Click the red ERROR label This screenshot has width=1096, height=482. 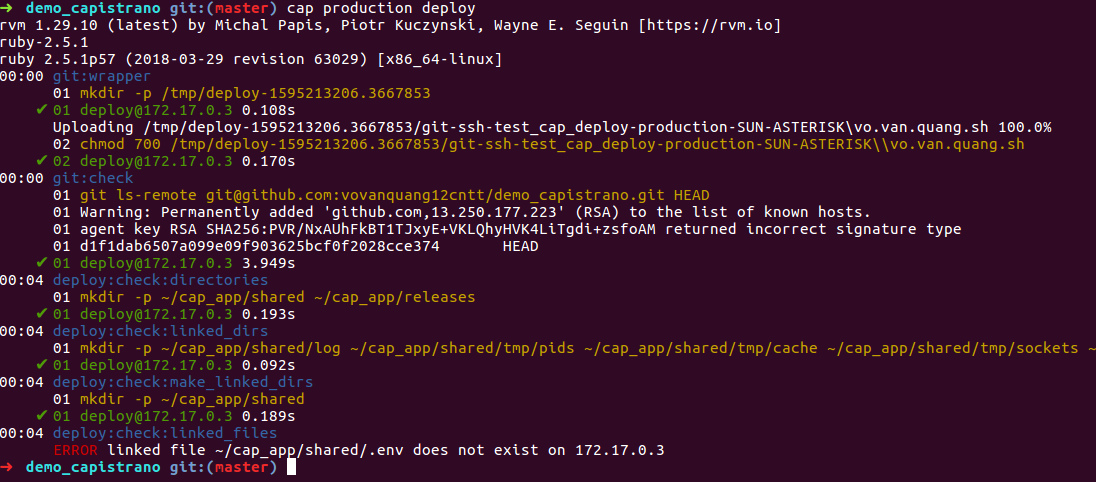coord(75,450)
